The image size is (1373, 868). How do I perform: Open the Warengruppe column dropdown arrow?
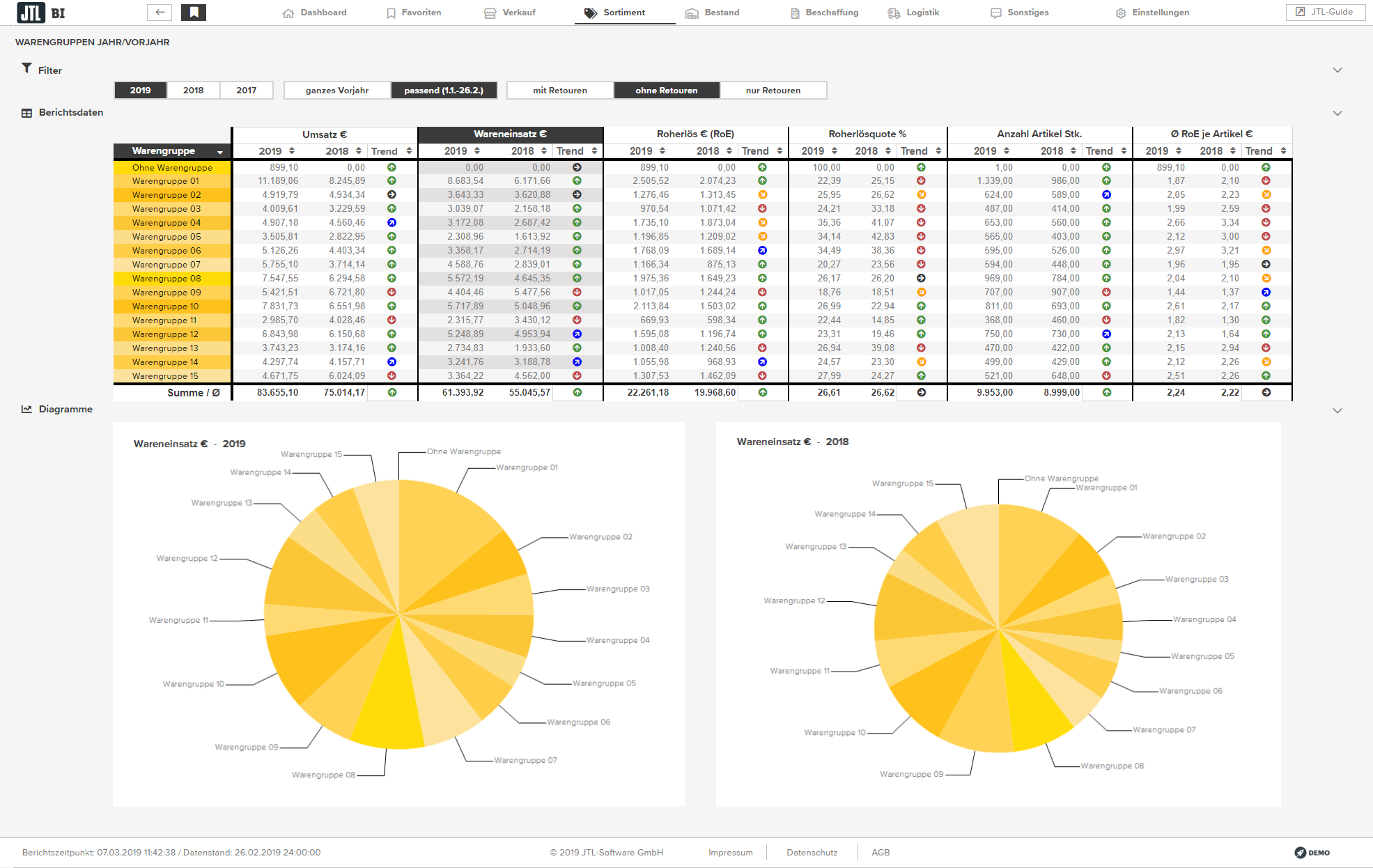[x=220, y=152]
